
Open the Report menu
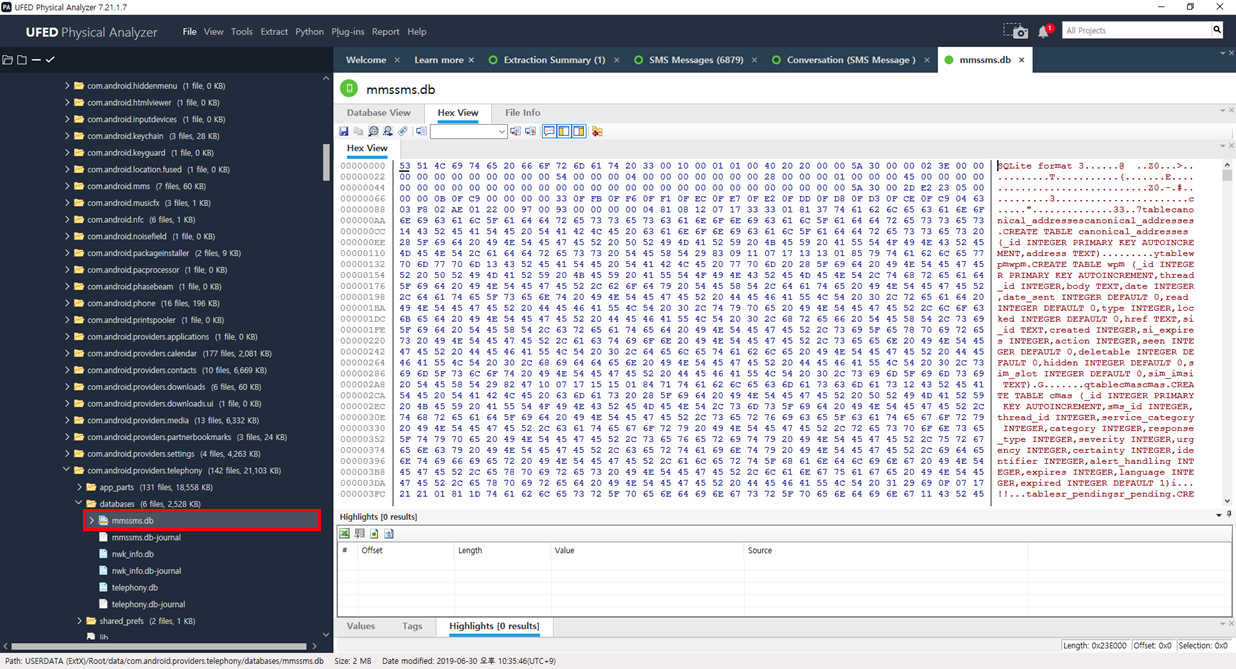tap(385, 32)
